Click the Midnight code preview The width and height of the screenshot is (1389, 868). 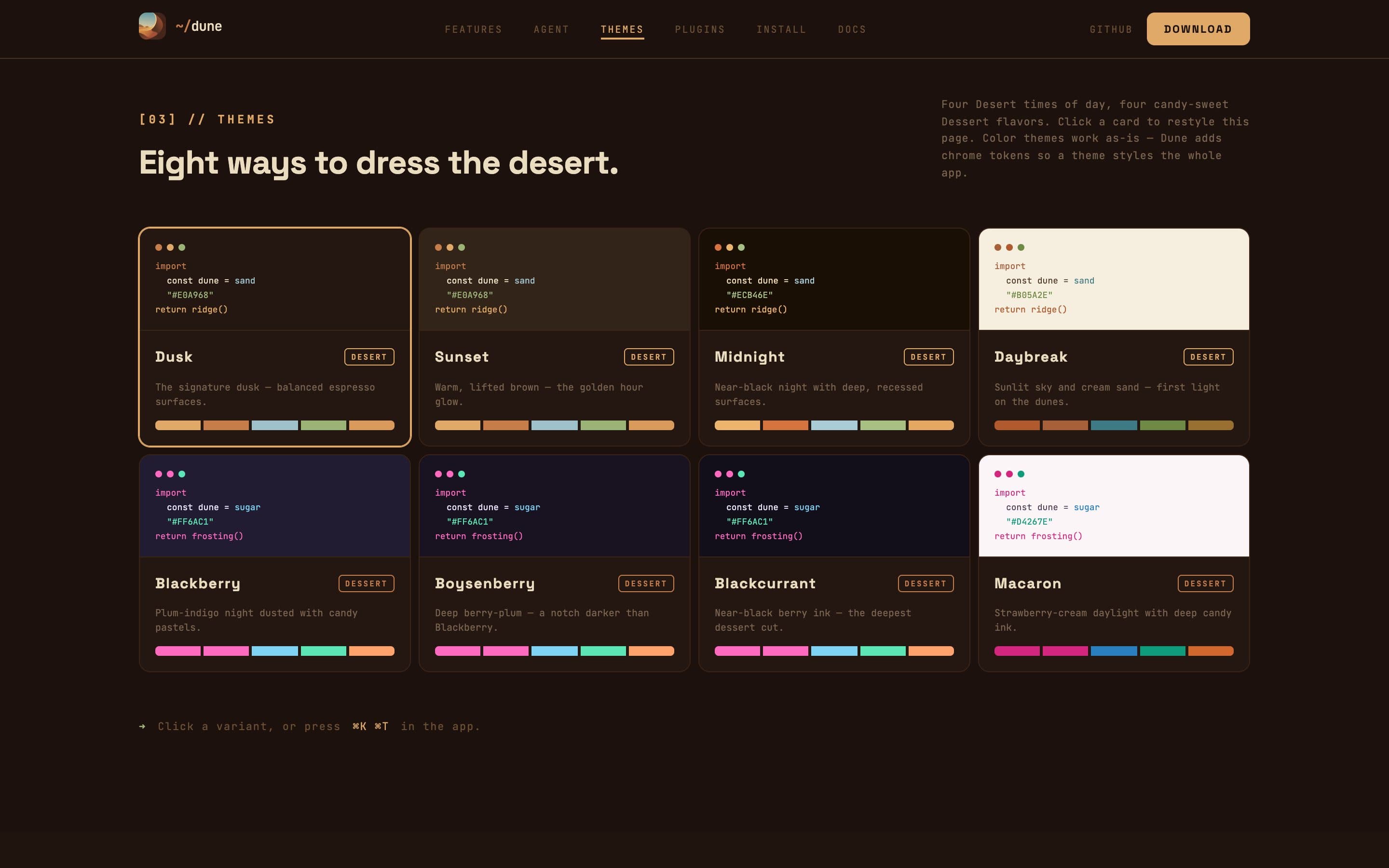834,280
